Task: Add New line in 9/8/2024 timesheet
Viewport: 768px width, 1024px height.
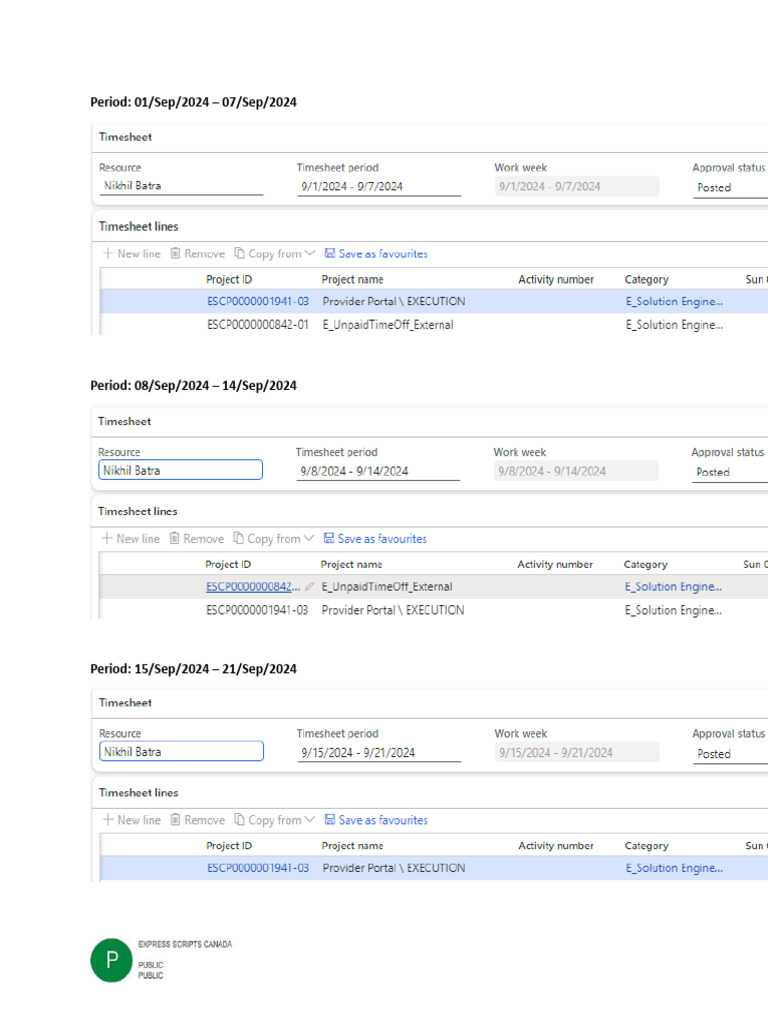Action: click(130, 539)
